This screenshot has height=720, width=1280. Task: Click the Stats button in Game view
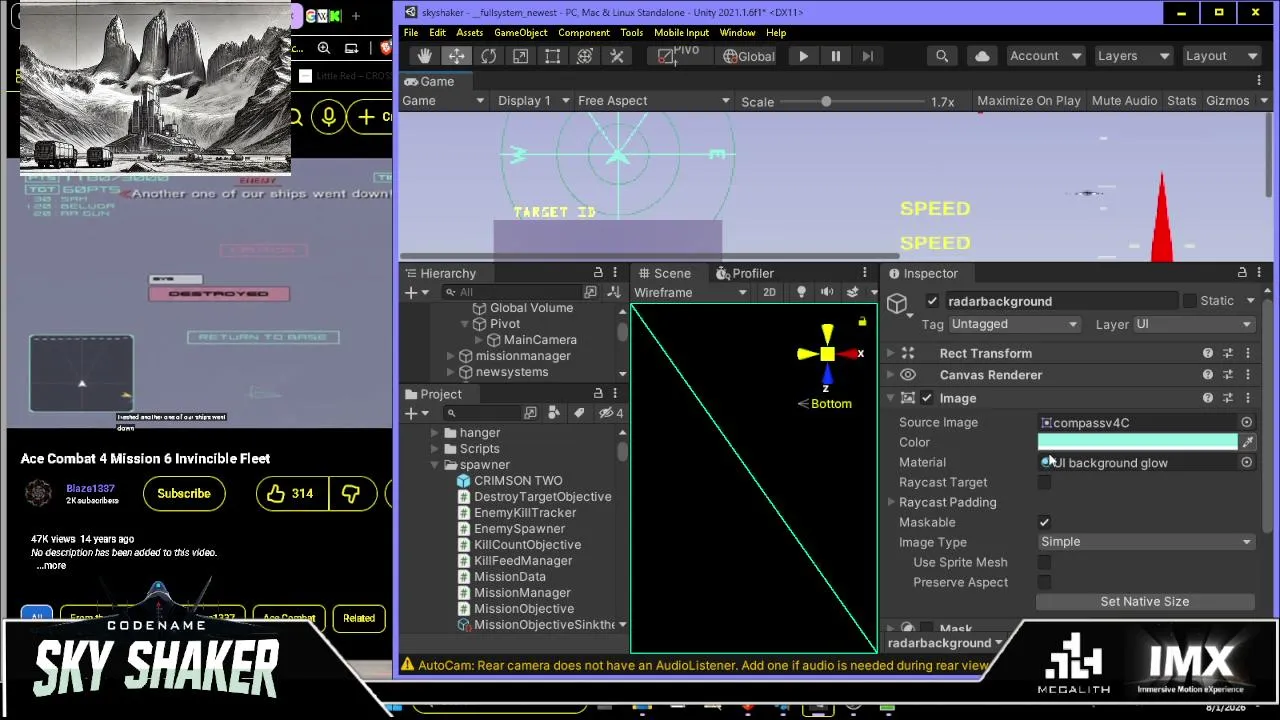1181,101
